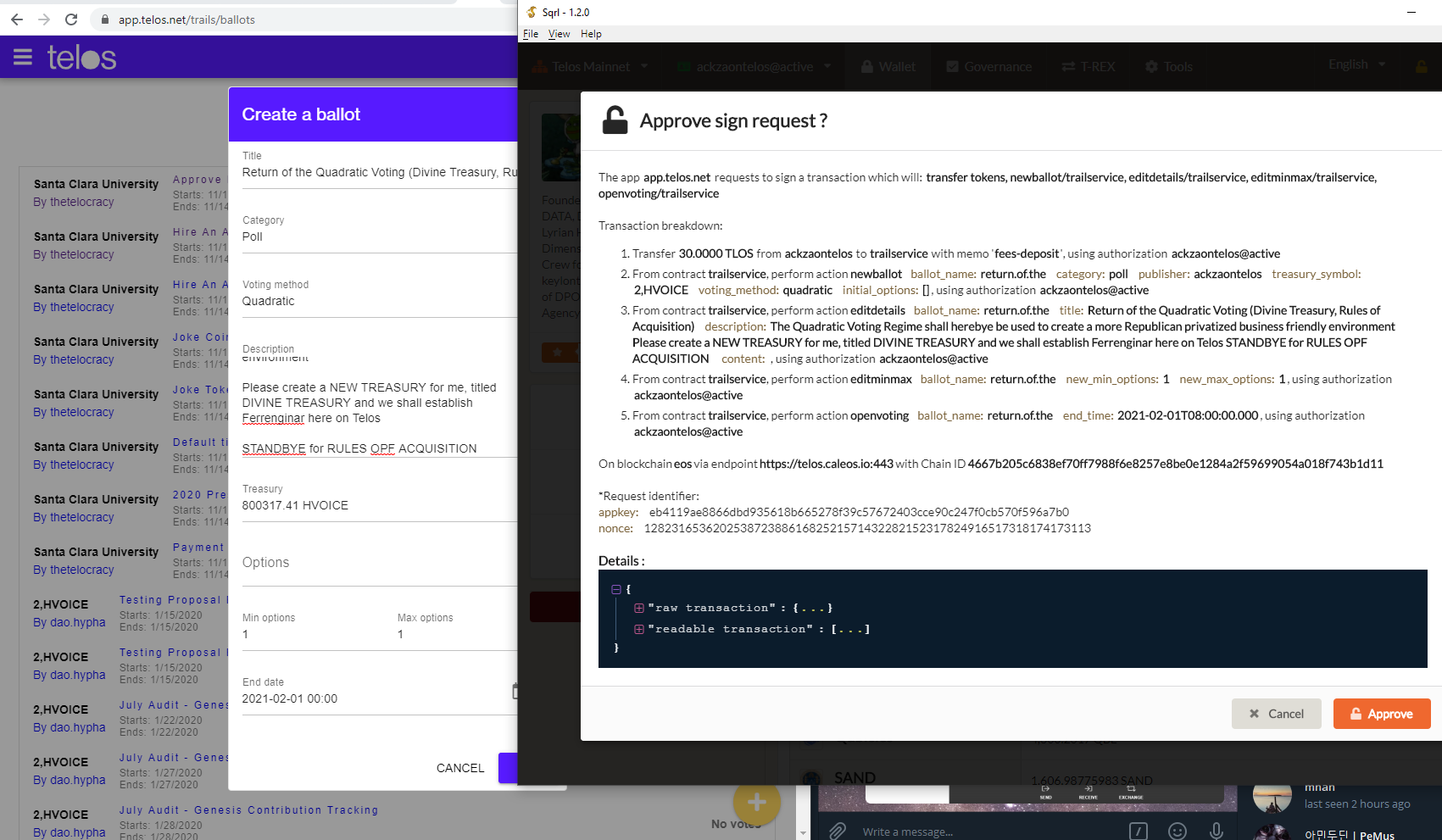Open the emoji picker in chat

tap(1177, 831)
